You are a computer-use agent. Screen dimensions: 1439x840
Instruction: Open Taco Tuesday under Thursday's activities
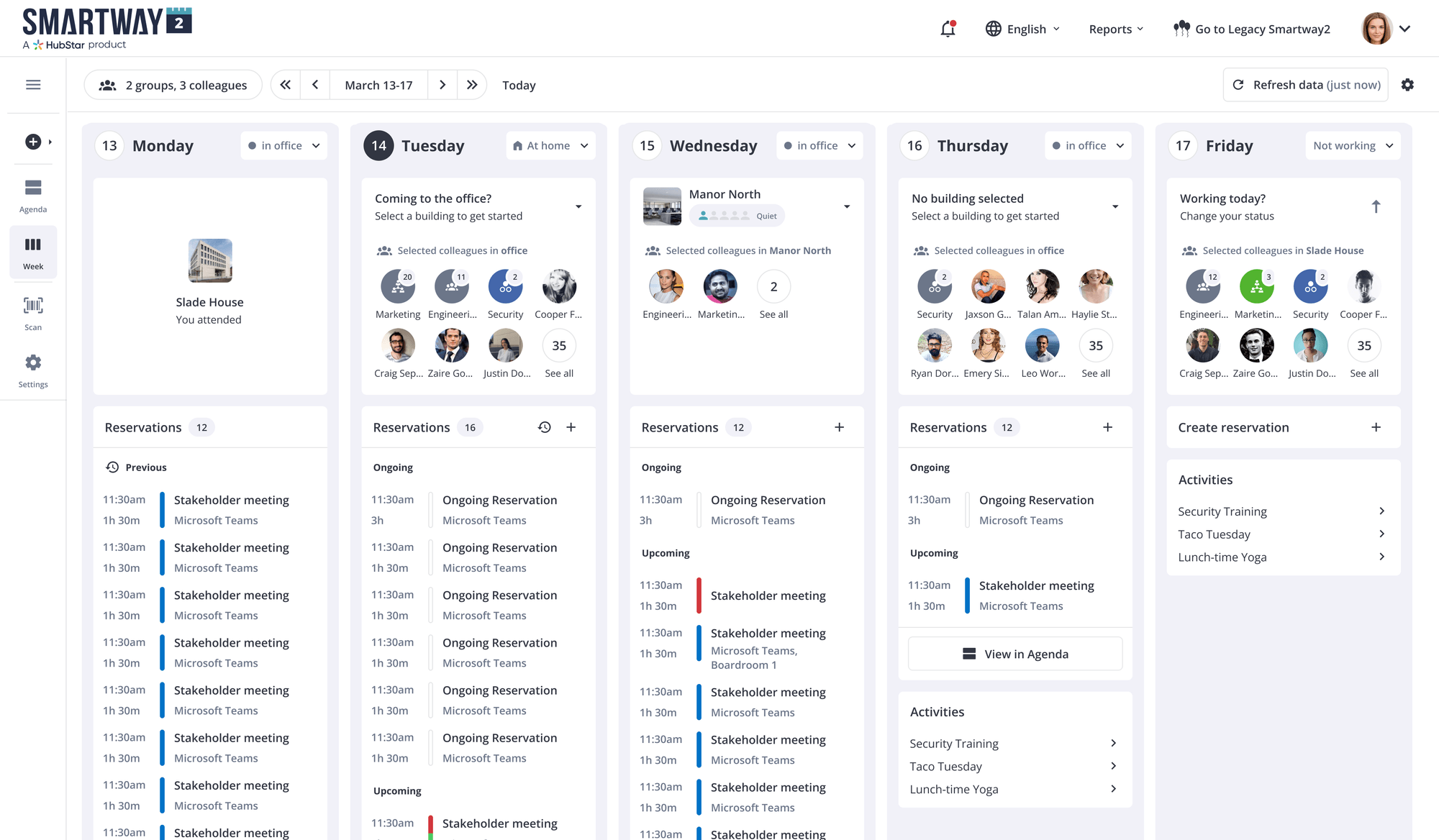pyautogui.click(x=1014, y=767)
